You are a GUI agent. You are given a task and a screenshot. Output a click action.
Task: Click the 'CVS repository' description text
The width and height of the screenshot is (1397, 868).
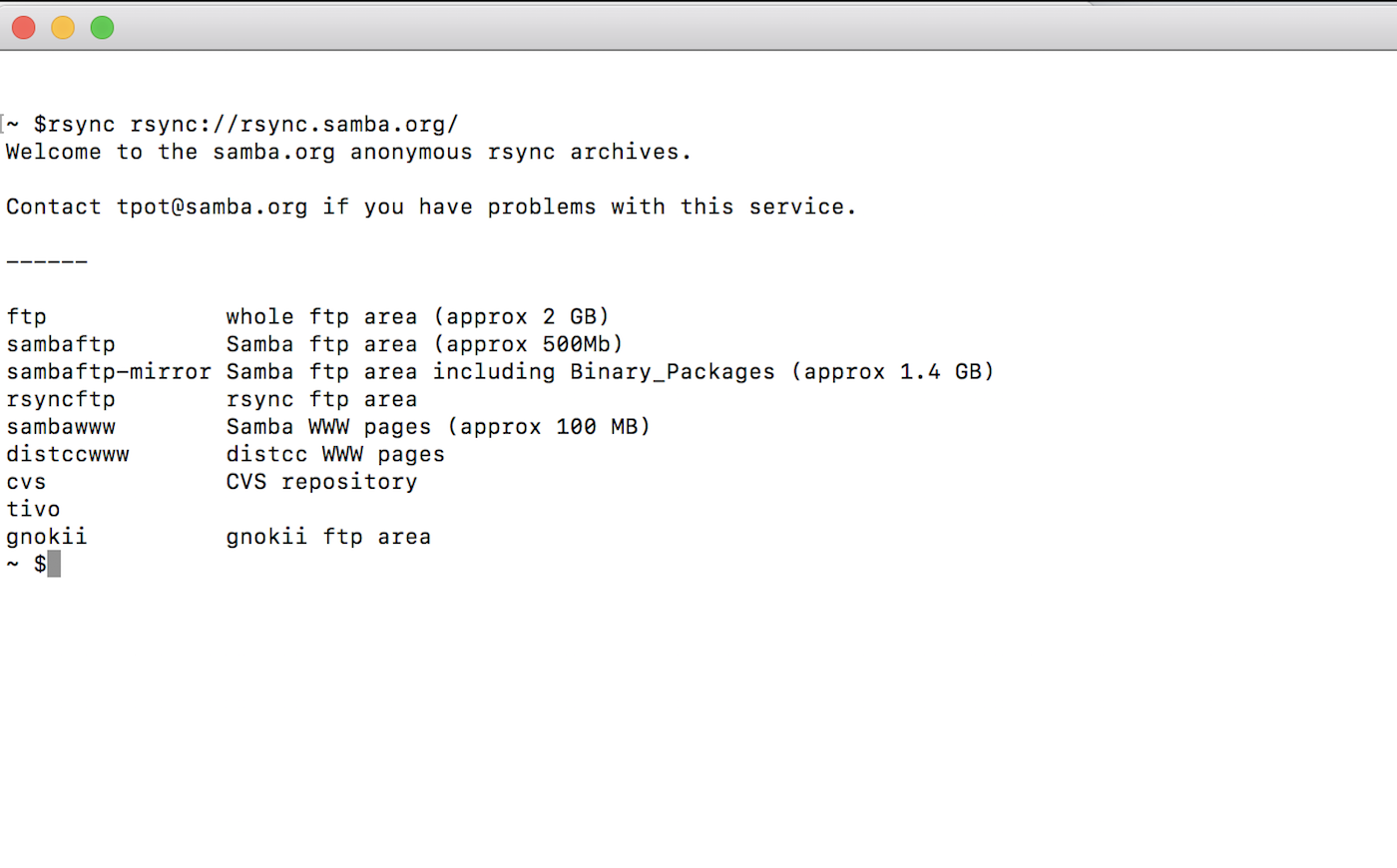coord(321,482)
